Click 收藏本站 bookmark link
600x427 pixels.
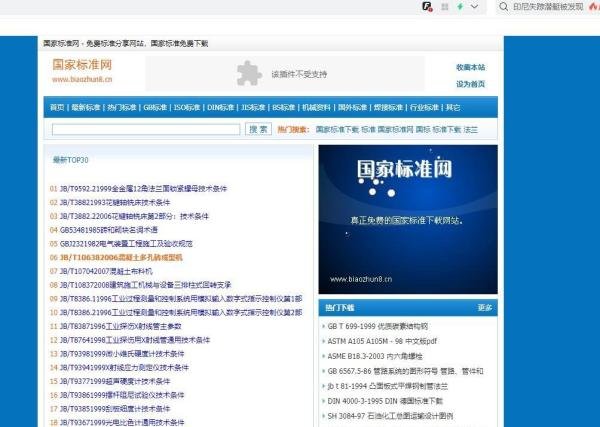470,67
